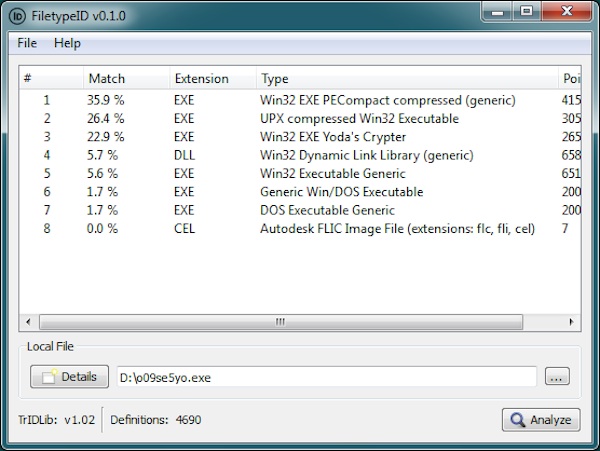Click the new-document icon on Details
The width and height of the screenshot is (600, 451).
pos(49,377)
